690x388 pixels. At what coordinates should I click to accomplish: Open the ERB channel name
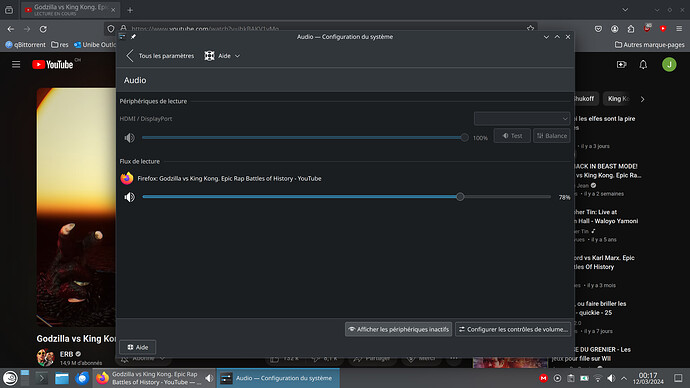tap(66, 354)
